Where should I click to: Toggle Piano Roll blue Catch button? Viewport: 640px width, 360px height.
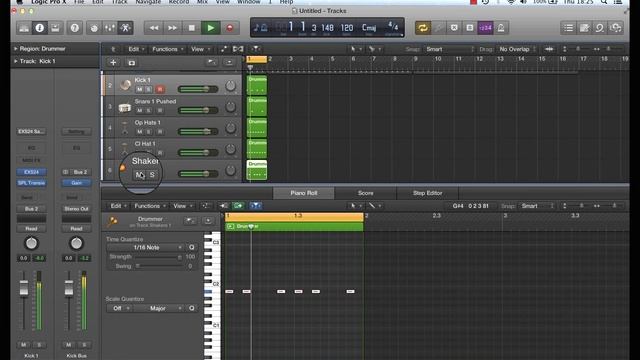pyautogui.click(x=255, y=206)
